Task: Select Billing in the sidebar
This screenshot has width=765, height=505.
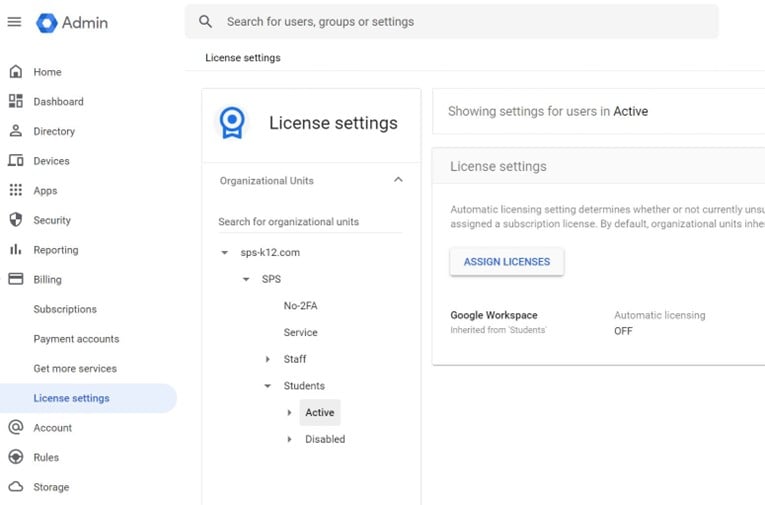Action: point(47,280)
